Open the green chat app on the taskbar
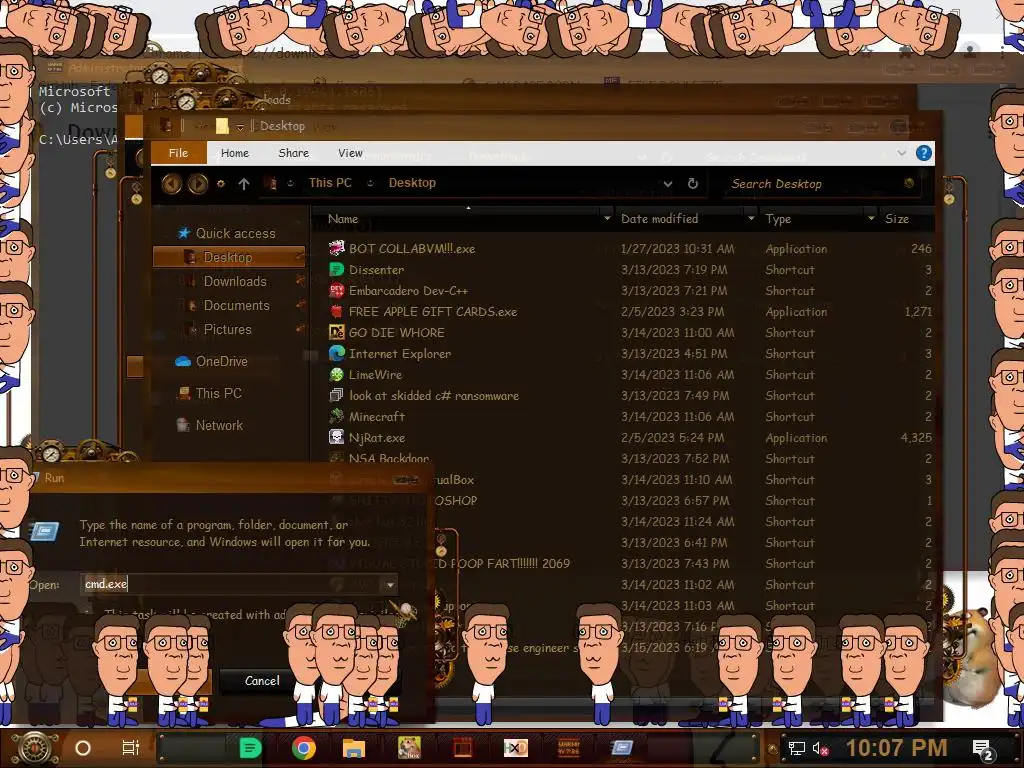 point(250,748)
